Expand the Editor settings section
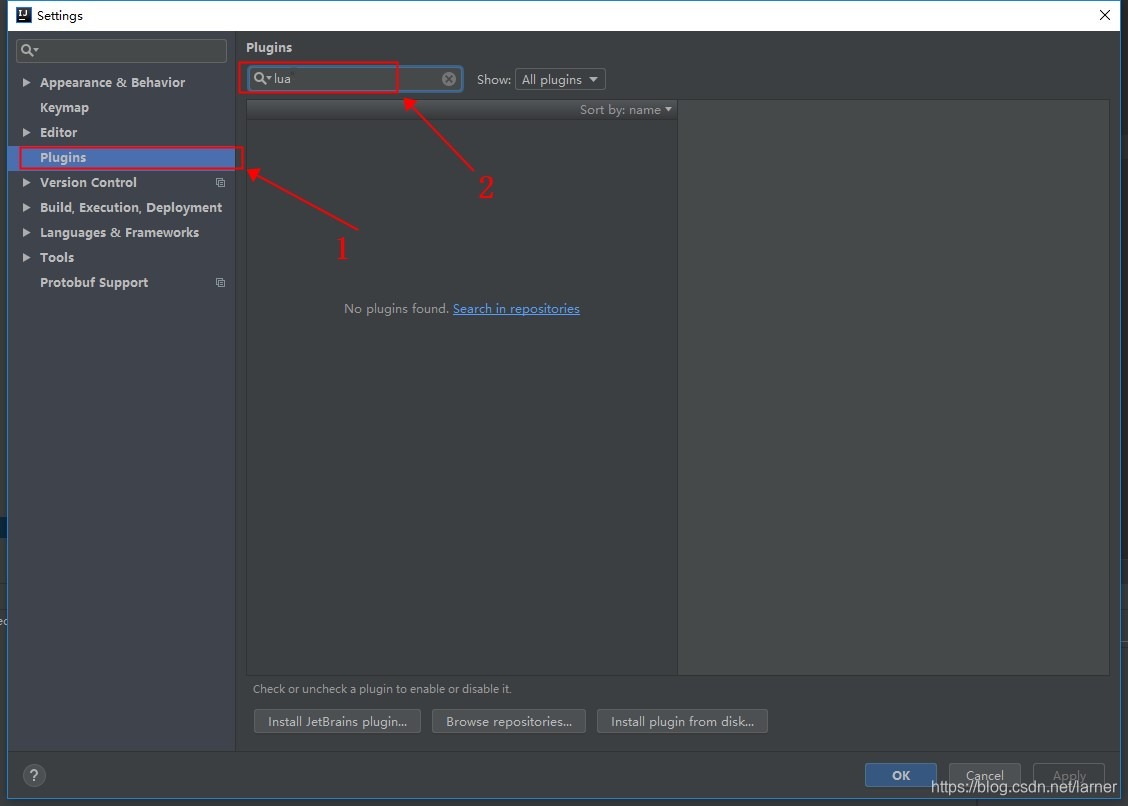Viewport: 1128px width, 806px height. pyautogui.click(x=27, y=132)
